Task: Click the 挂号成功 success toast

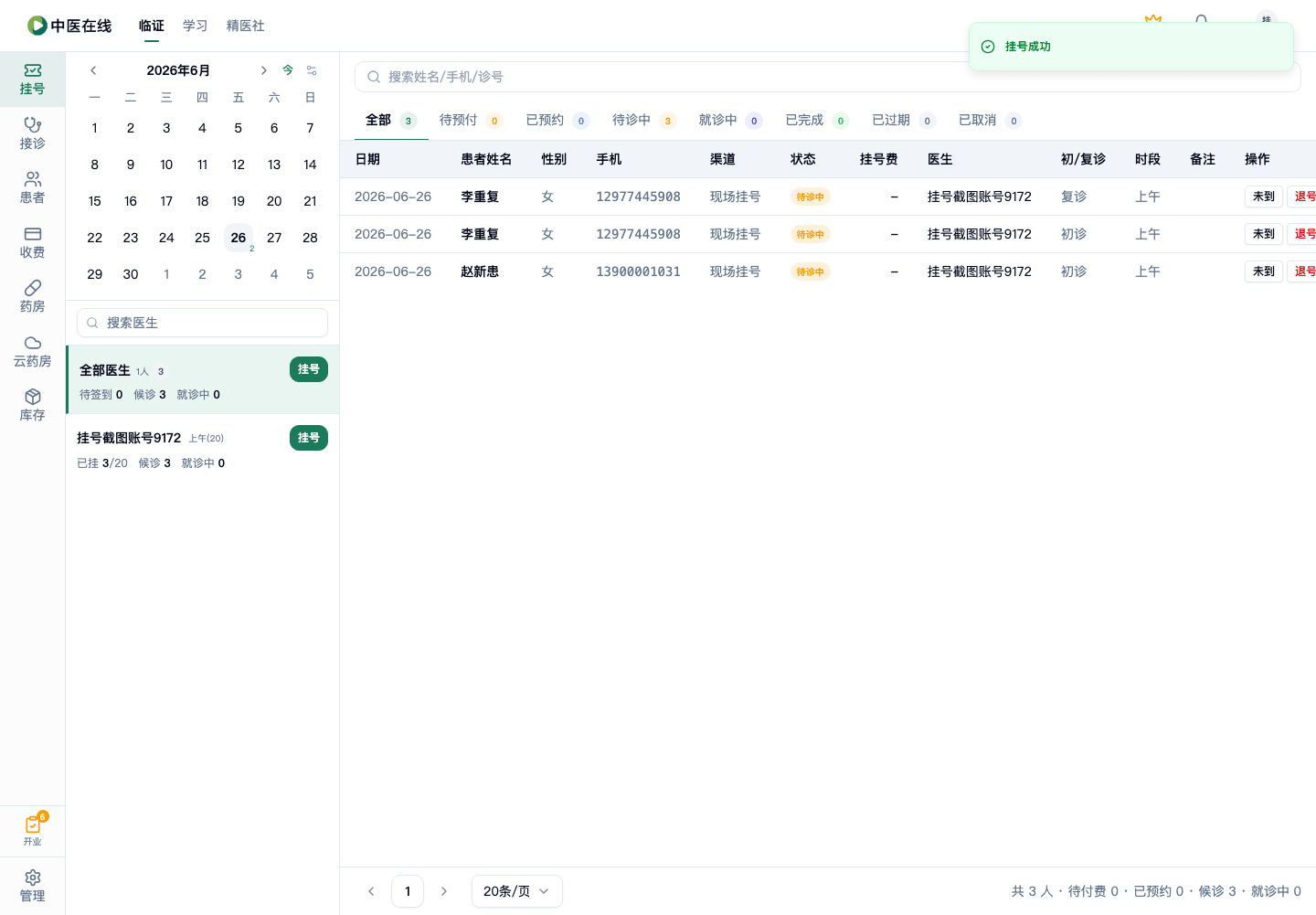Action: (1131, 47)
